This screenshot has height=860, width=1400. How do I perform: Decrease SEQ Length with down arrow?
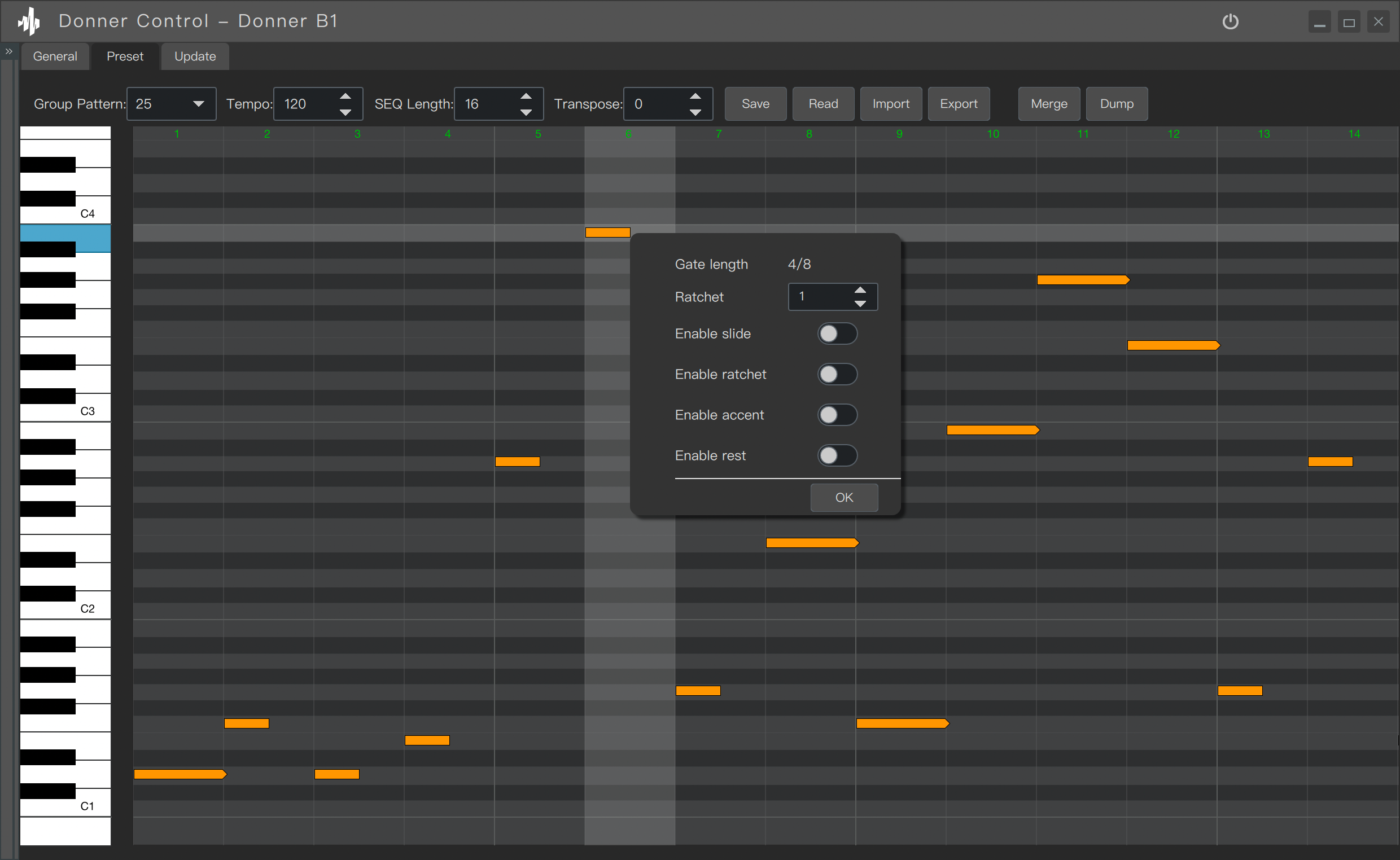click(526, 113)
